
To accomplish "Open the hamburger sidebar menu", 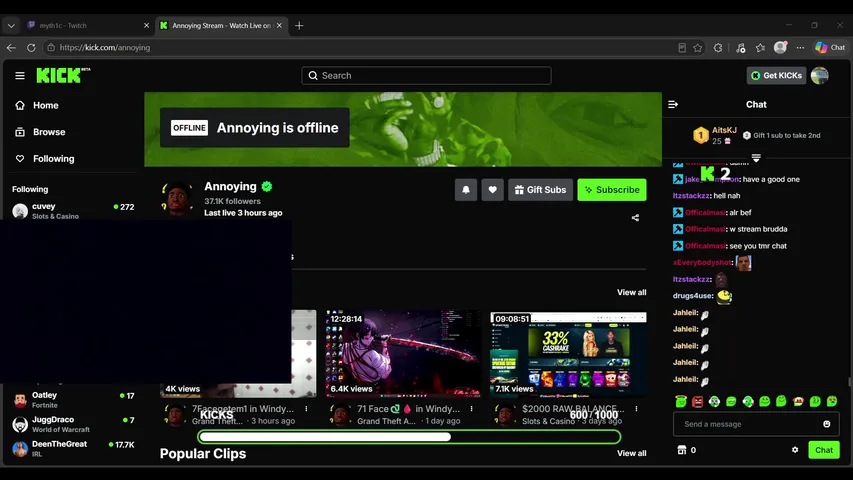I will click(x=20, y=76).
